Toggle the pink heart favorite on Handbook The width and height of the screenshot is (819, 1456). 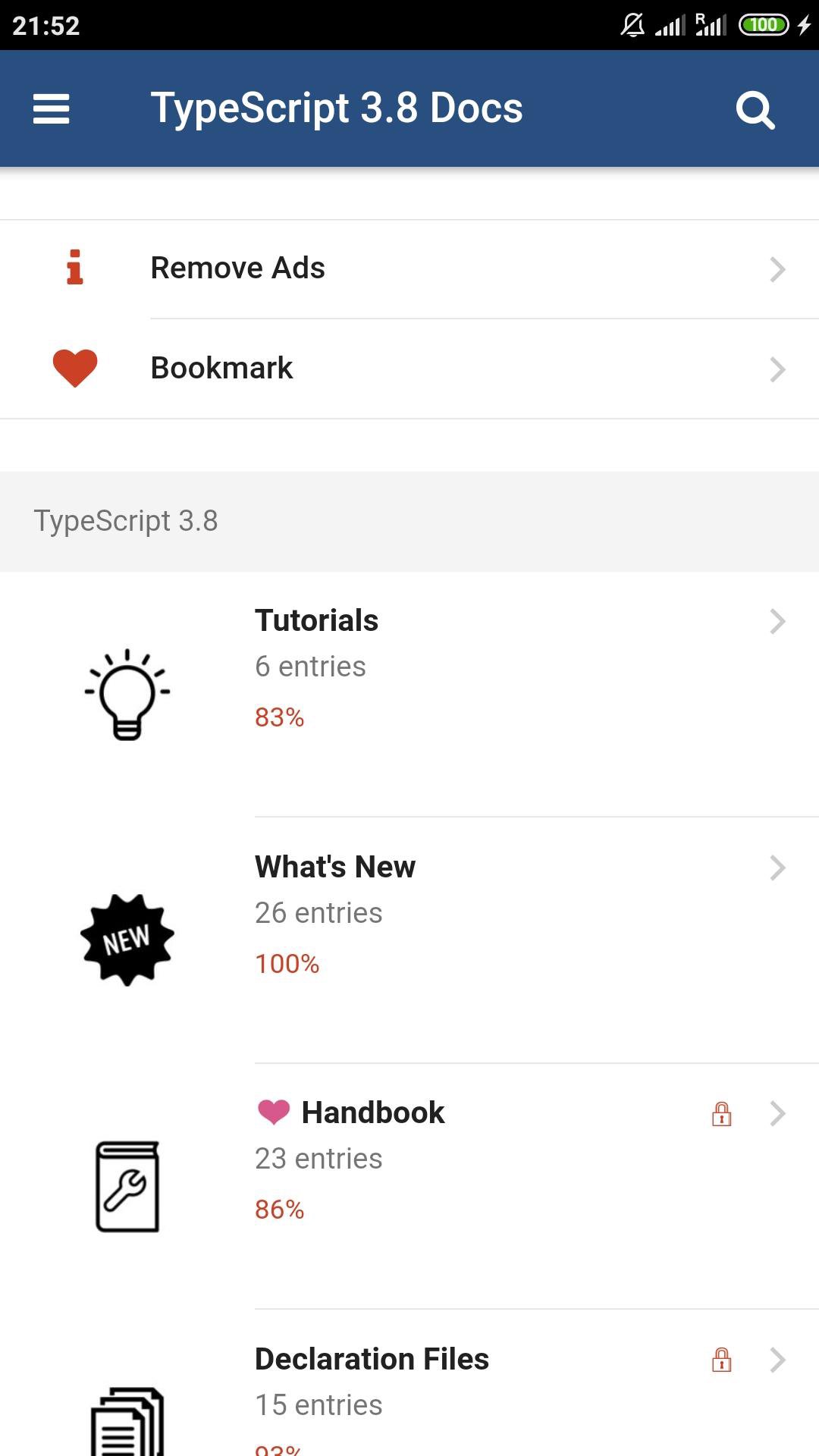click(x=273, y=1112)
